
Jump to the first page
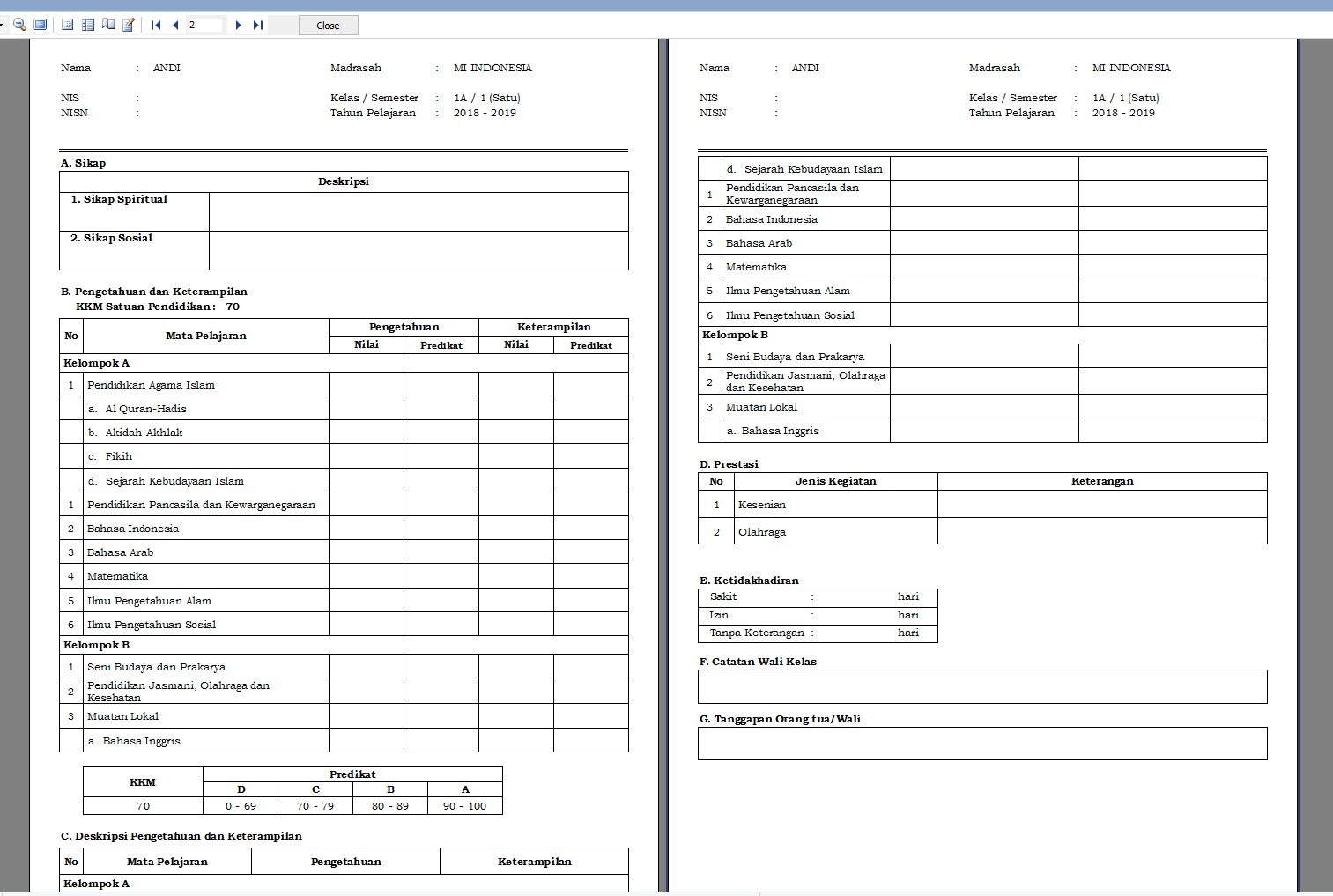(x=156, y=25)
